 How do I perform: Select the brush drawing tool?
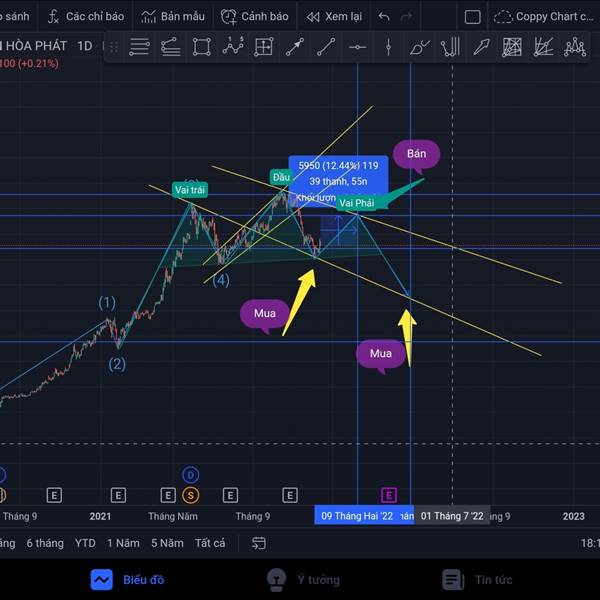[x=419, y=48]
